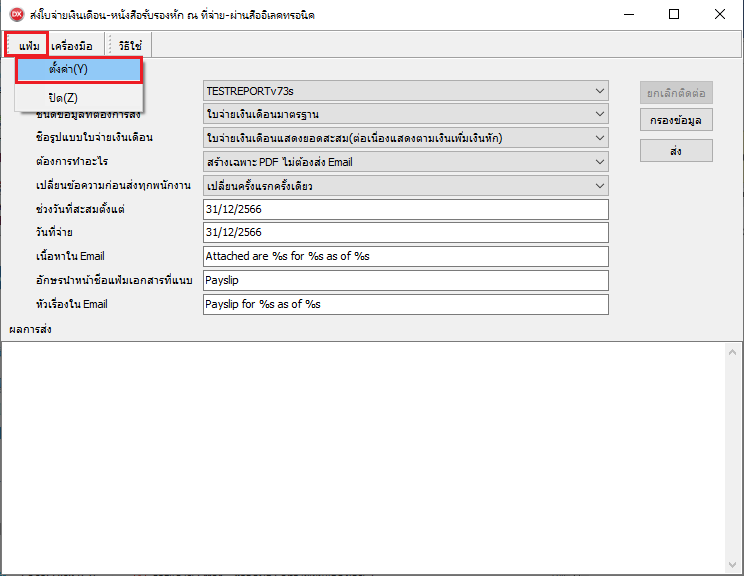This screenshot has height=576, width=744.
Task: Focus the เนื้อหาใน Email text field
Action: (x=405, y=257)
